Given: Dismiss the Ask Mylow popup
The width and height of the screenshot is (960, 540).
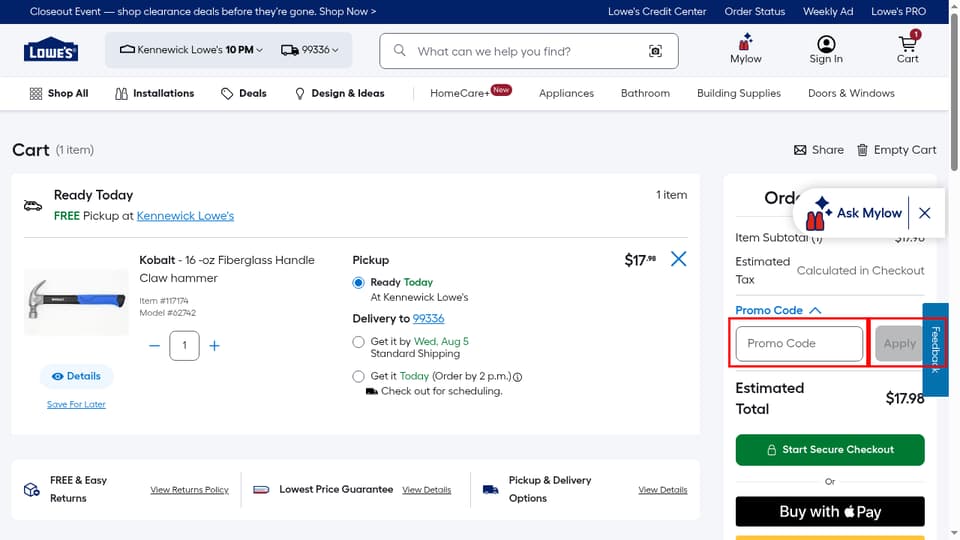Looking at the screenshot, I should 924,213.
